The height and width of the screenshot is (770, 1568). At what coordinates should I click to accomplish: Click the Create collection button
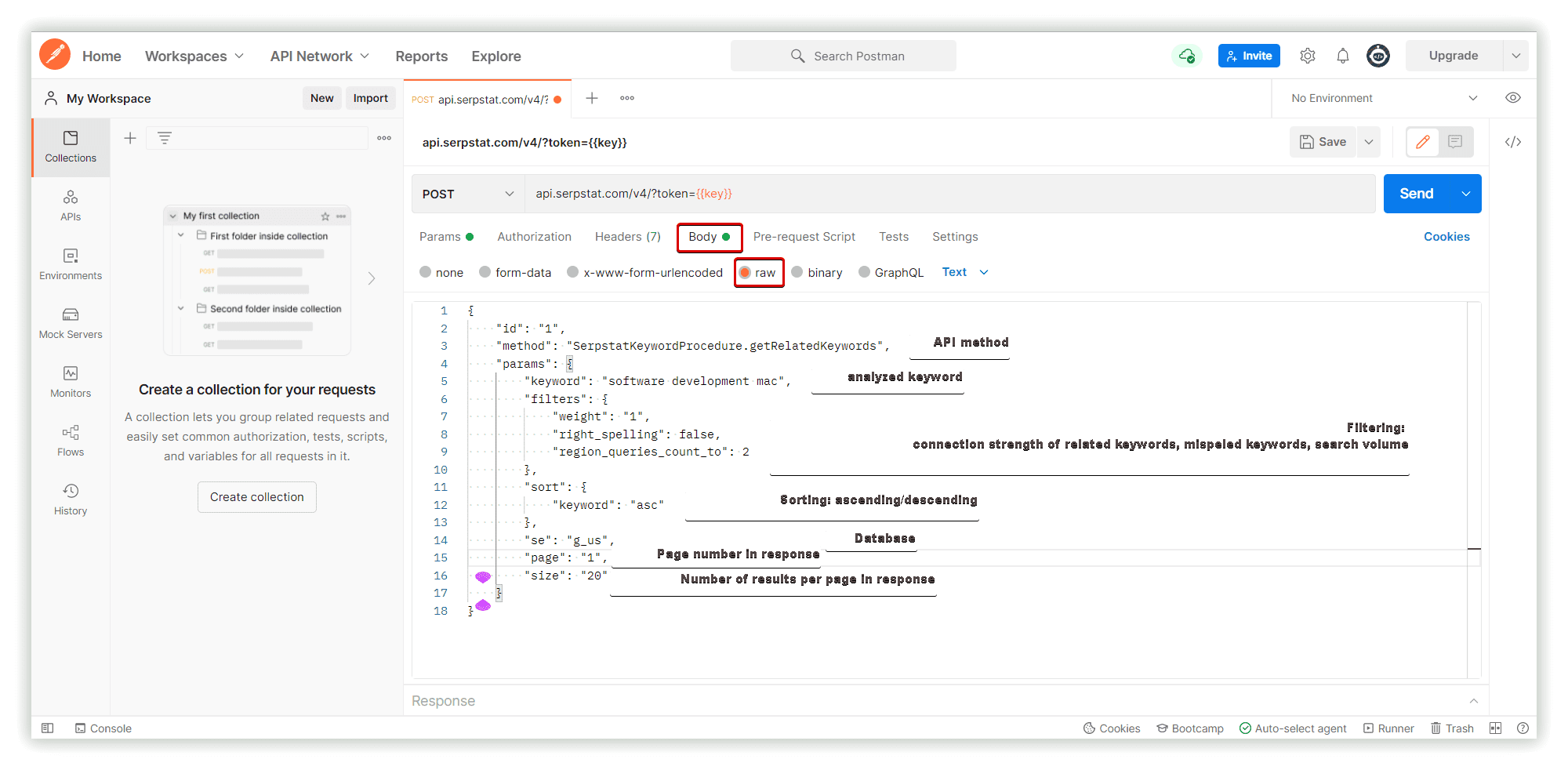pos(257,497)
